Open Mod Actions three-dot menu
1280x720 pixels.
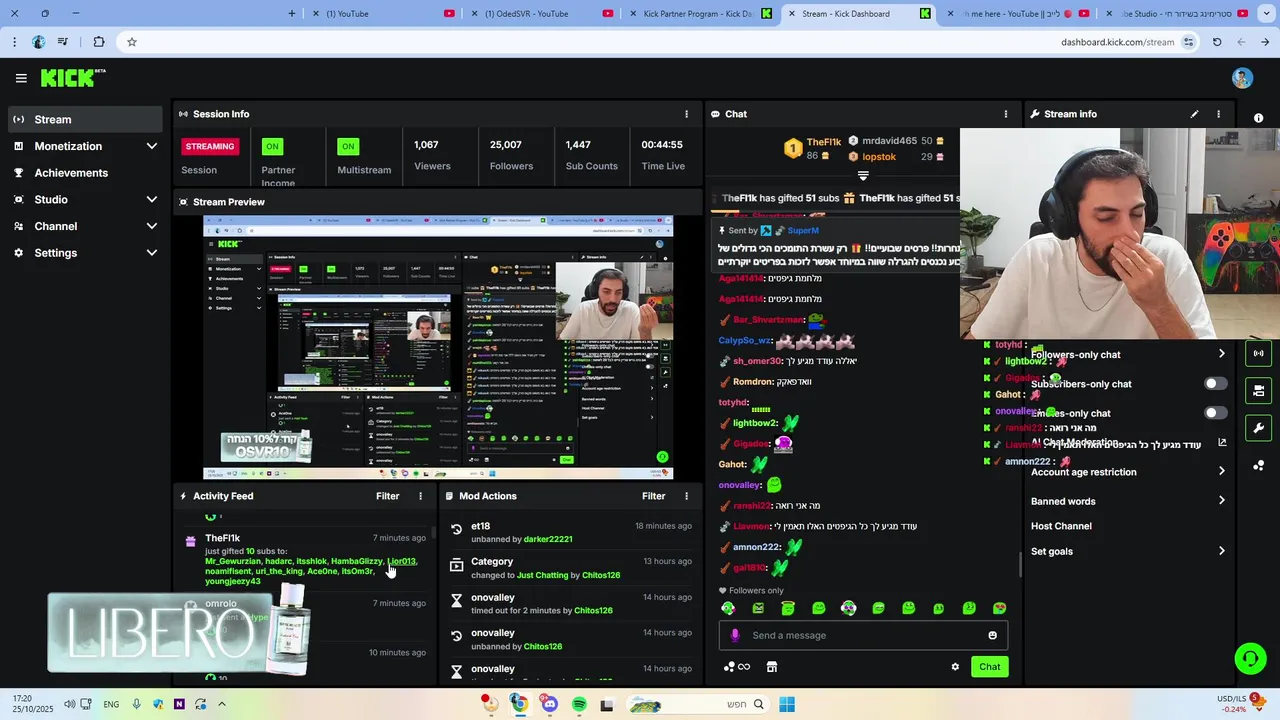pos(686,496)
